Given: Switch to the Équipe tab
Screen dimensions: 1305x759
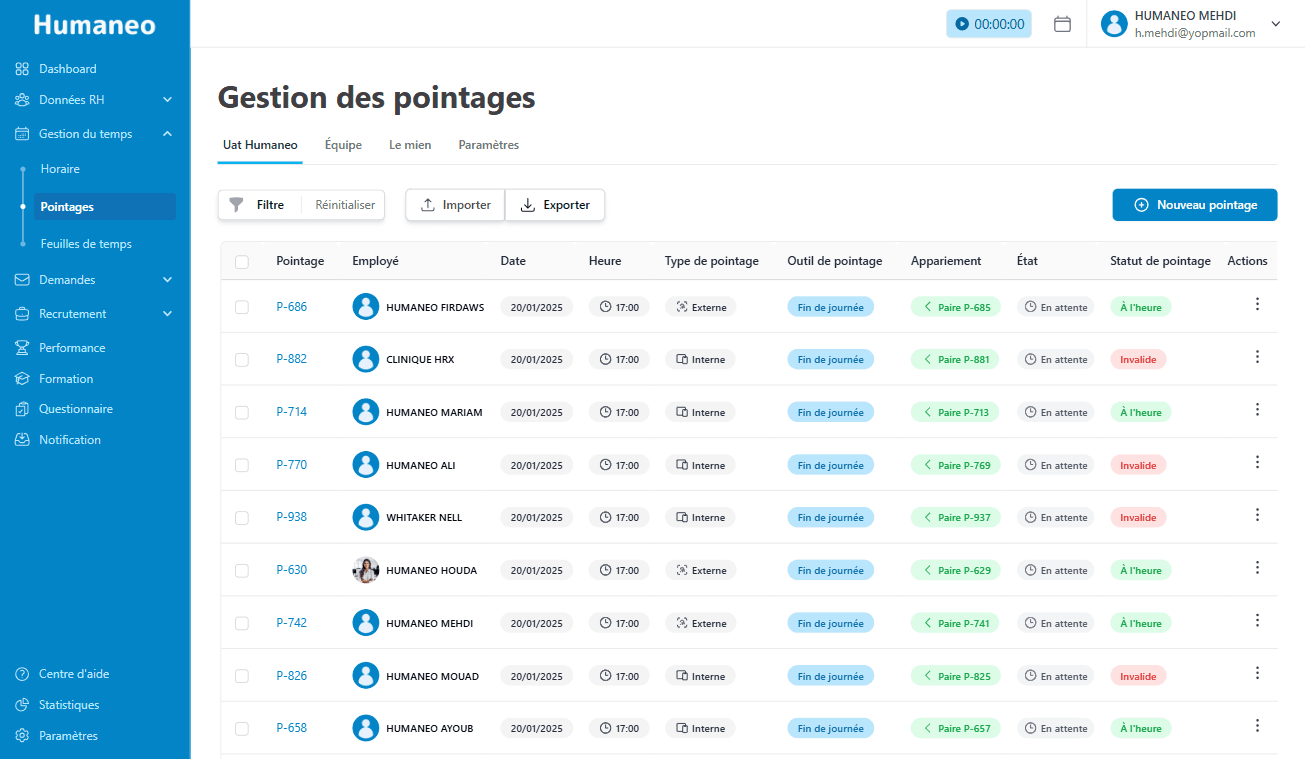Looking at the screenshot, I should [343, 145].
